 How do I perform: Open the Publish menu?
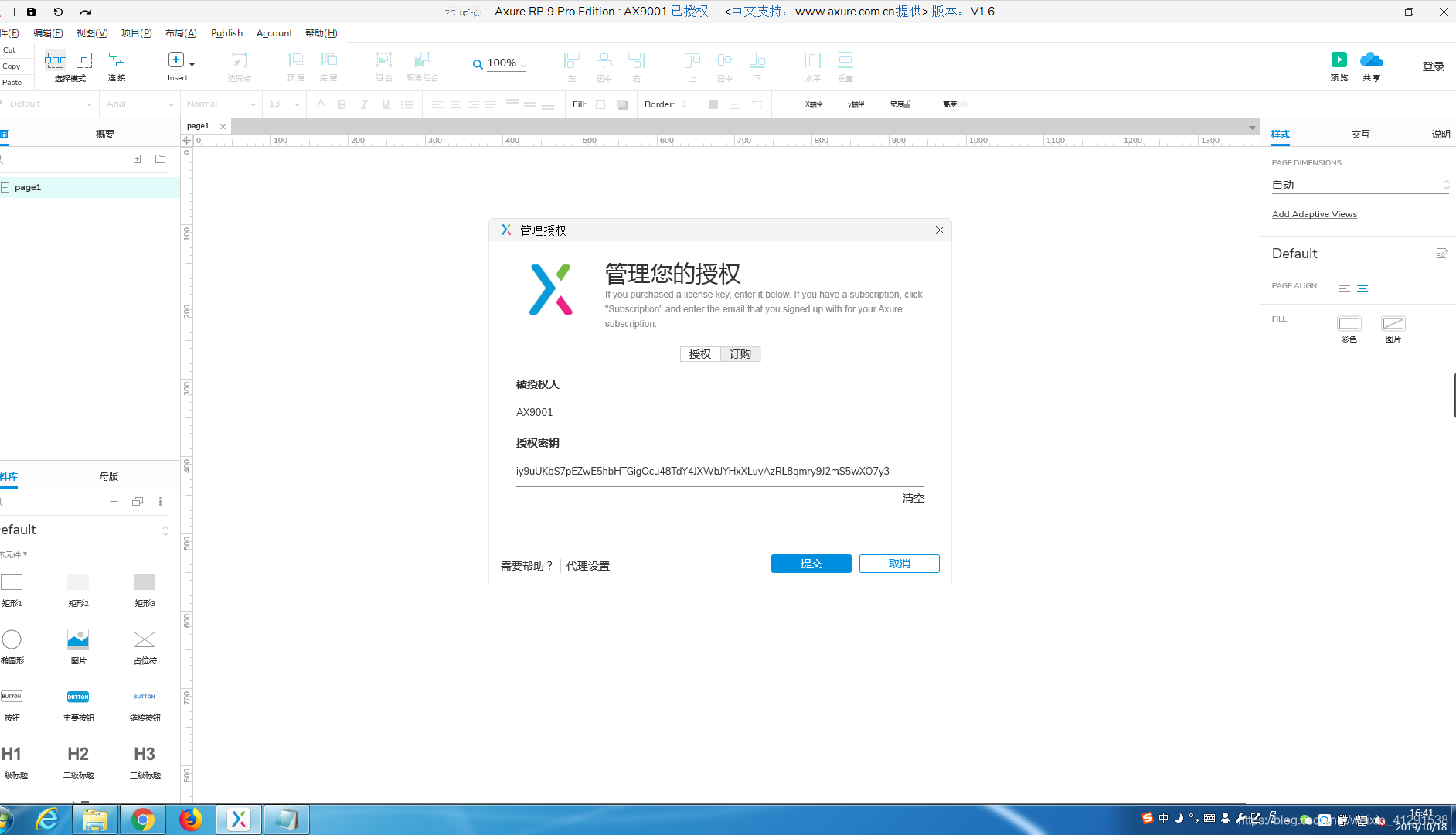[226, 33]
